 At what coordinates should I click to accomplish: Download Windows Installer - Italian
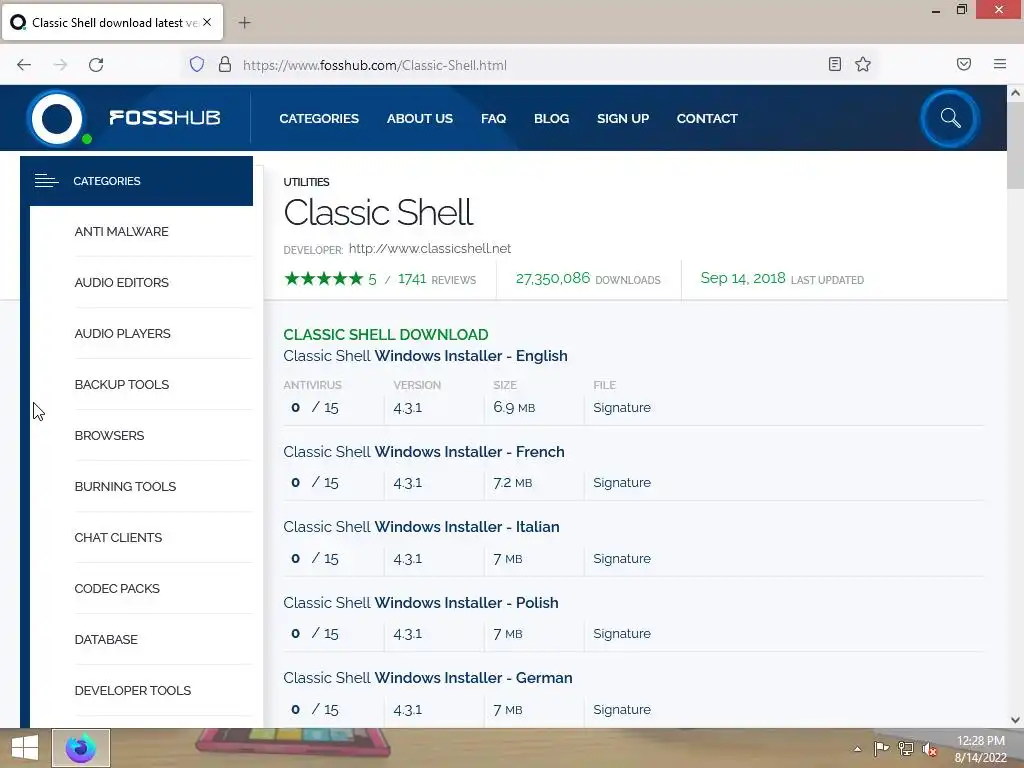tap(421, 527)
